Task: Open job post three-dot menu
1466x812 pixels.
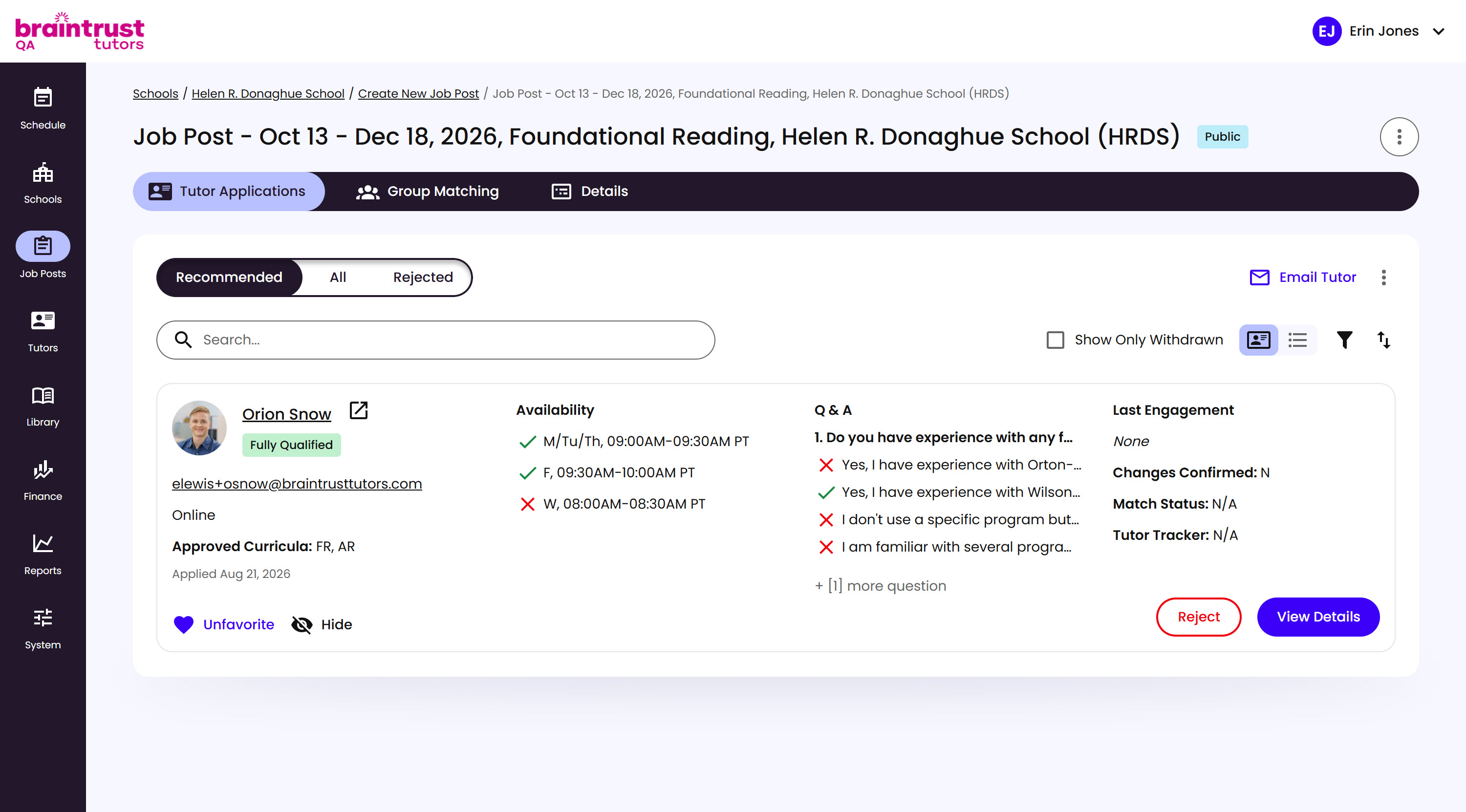Action: click(1399, 137)
